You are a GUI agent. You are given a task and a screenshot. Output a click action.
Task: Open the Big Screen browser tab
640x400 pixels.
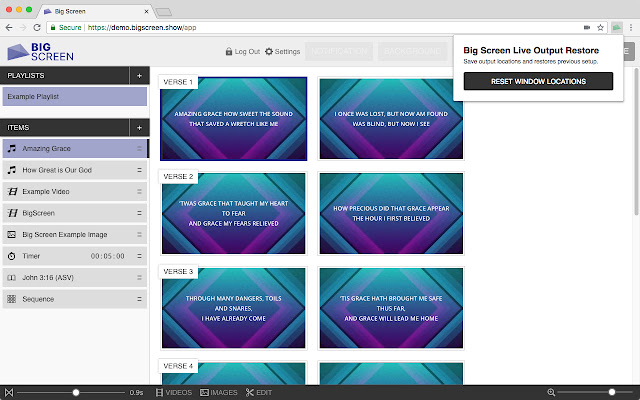(96, 11)
